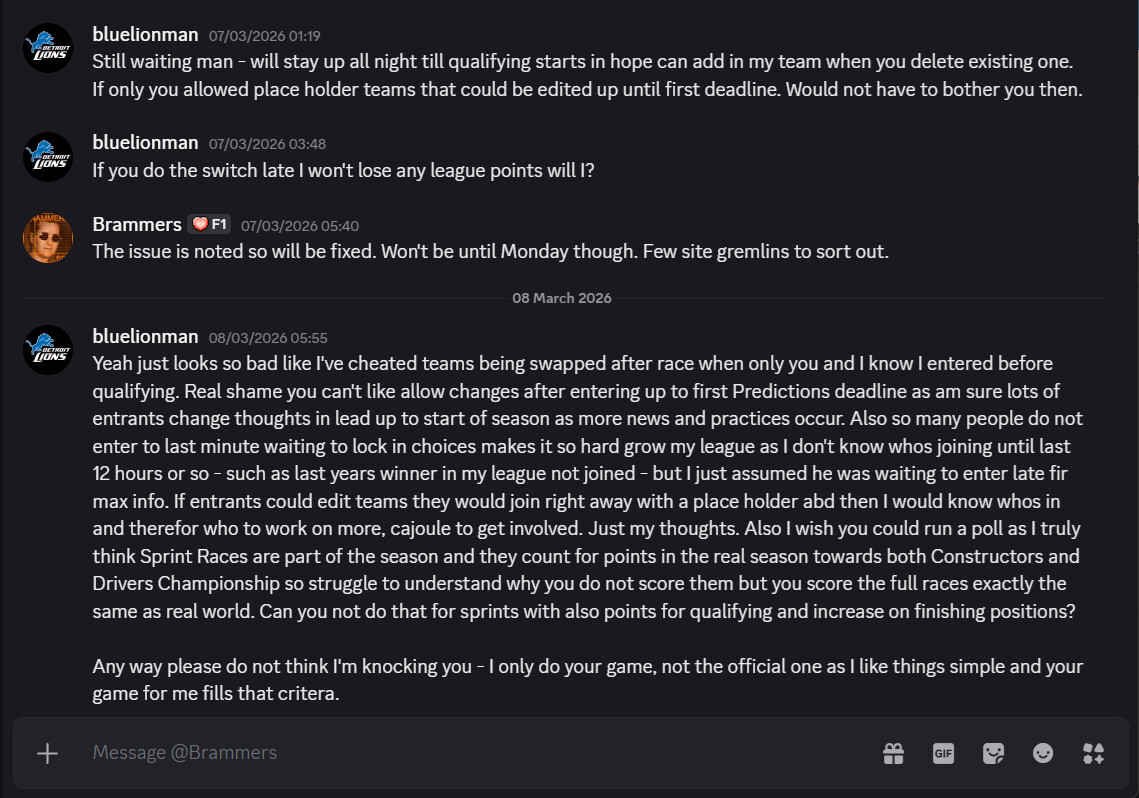Click bluelionman username on the 03:48 message

145,143
